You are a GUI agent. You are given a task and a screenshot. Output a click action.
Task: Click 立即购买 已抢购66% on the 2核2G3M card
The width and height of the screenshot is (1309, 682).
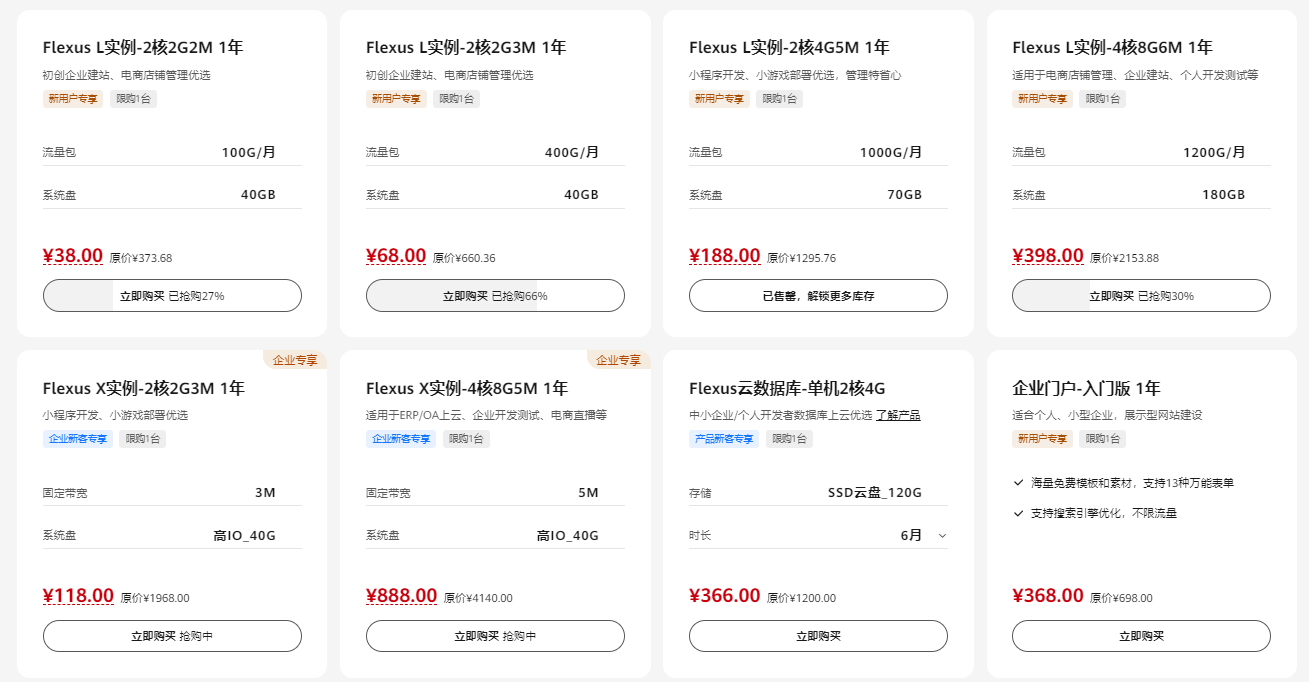click(x=494, y=295)
